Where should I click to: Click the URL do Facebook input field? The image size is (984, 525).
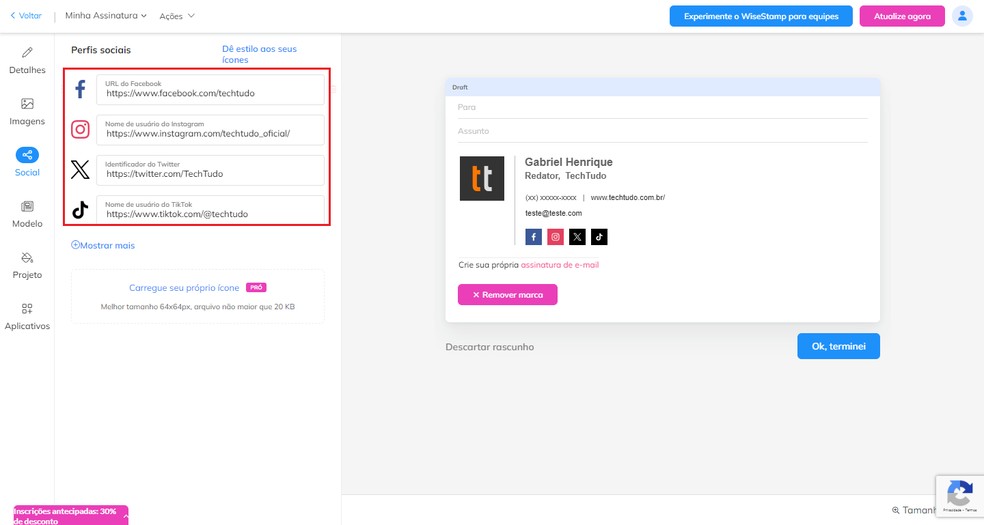[x=211, y=91]
